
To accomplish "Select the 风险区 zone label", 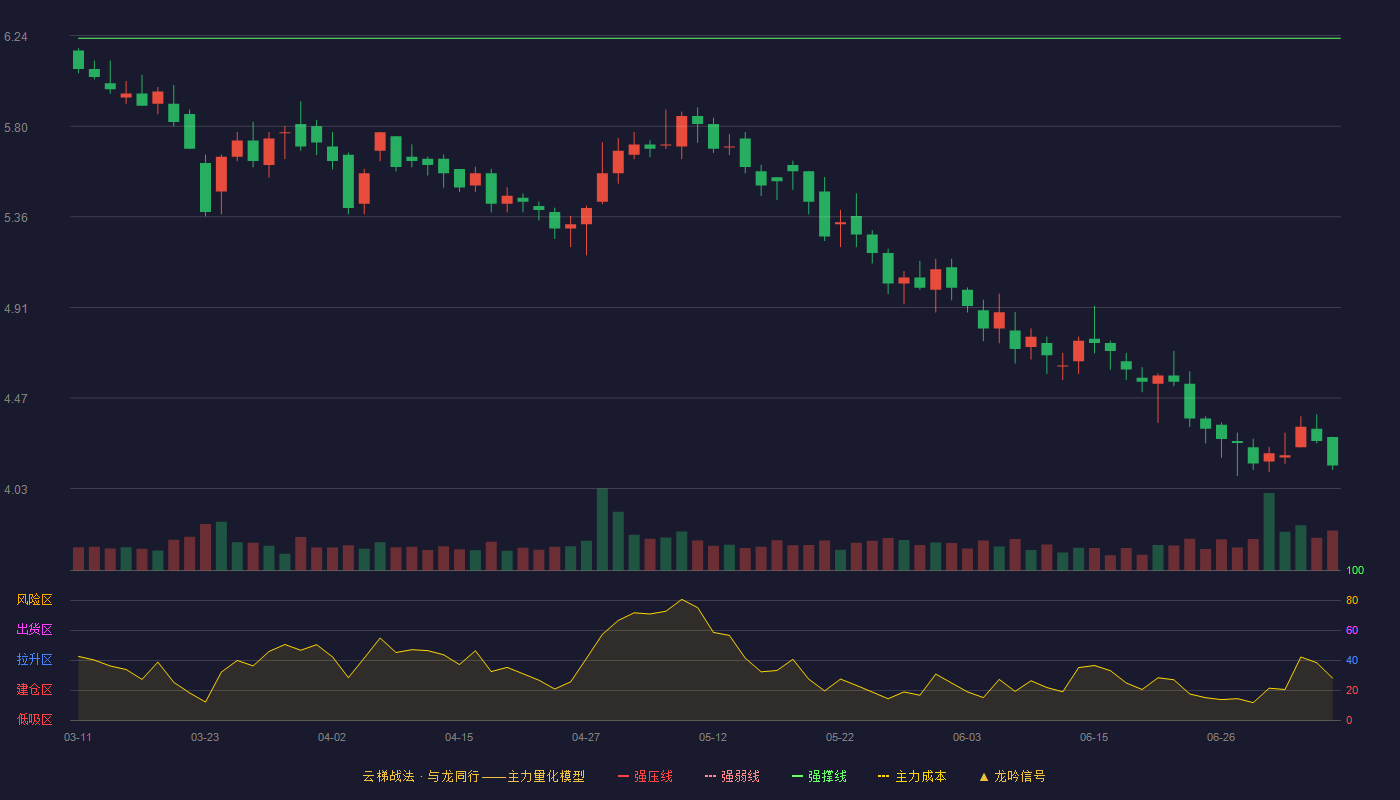I will (x=35, y=600).
